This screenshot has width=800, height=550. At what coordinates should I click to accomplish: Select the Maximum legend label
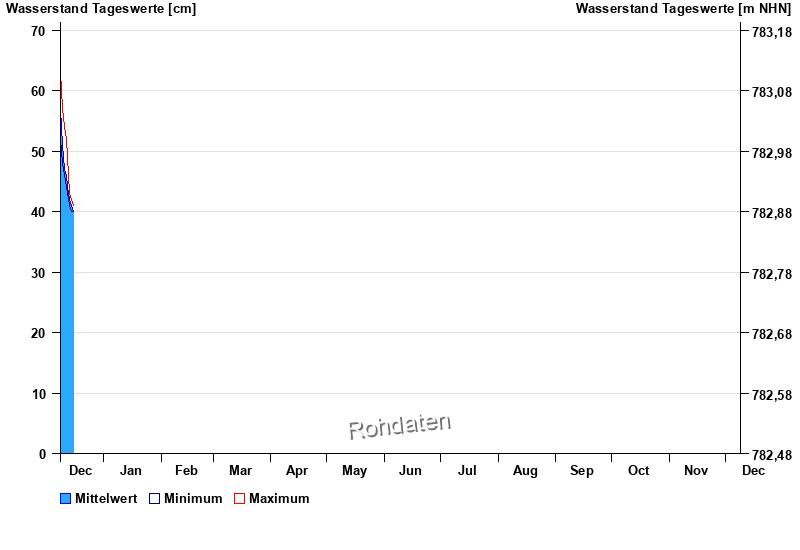279,499
